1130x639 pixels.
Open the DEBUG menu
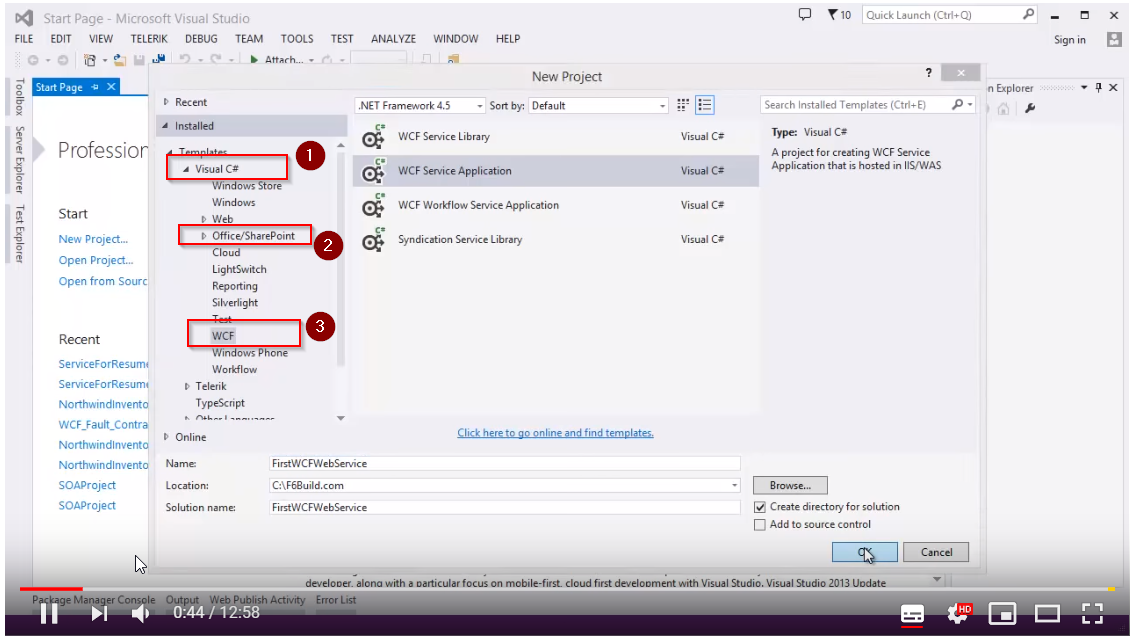(201, 39)
